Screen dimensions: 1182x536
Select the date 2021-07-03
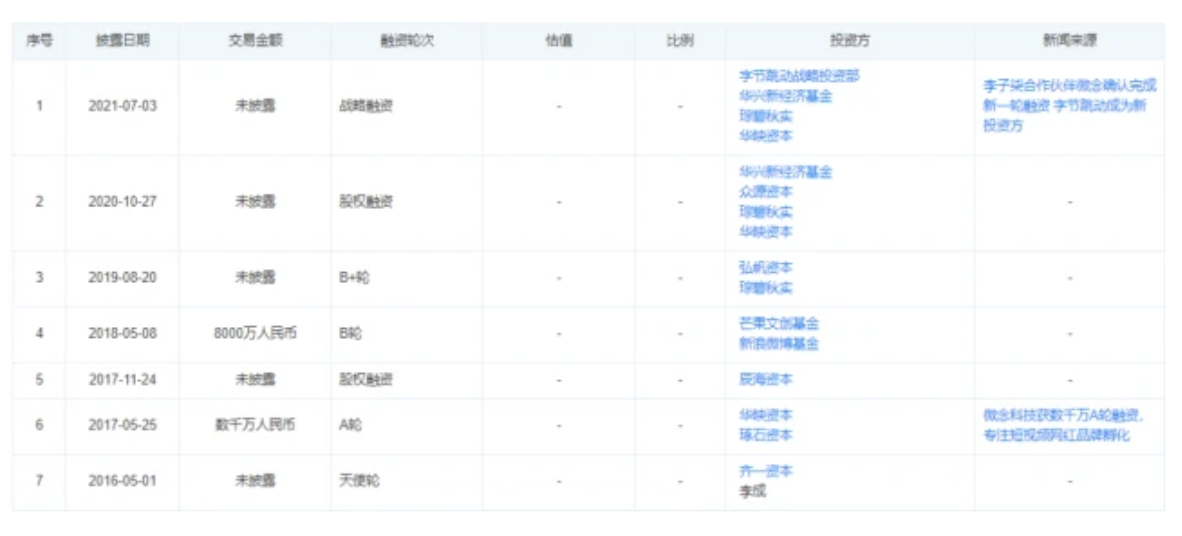pos(122,106)
